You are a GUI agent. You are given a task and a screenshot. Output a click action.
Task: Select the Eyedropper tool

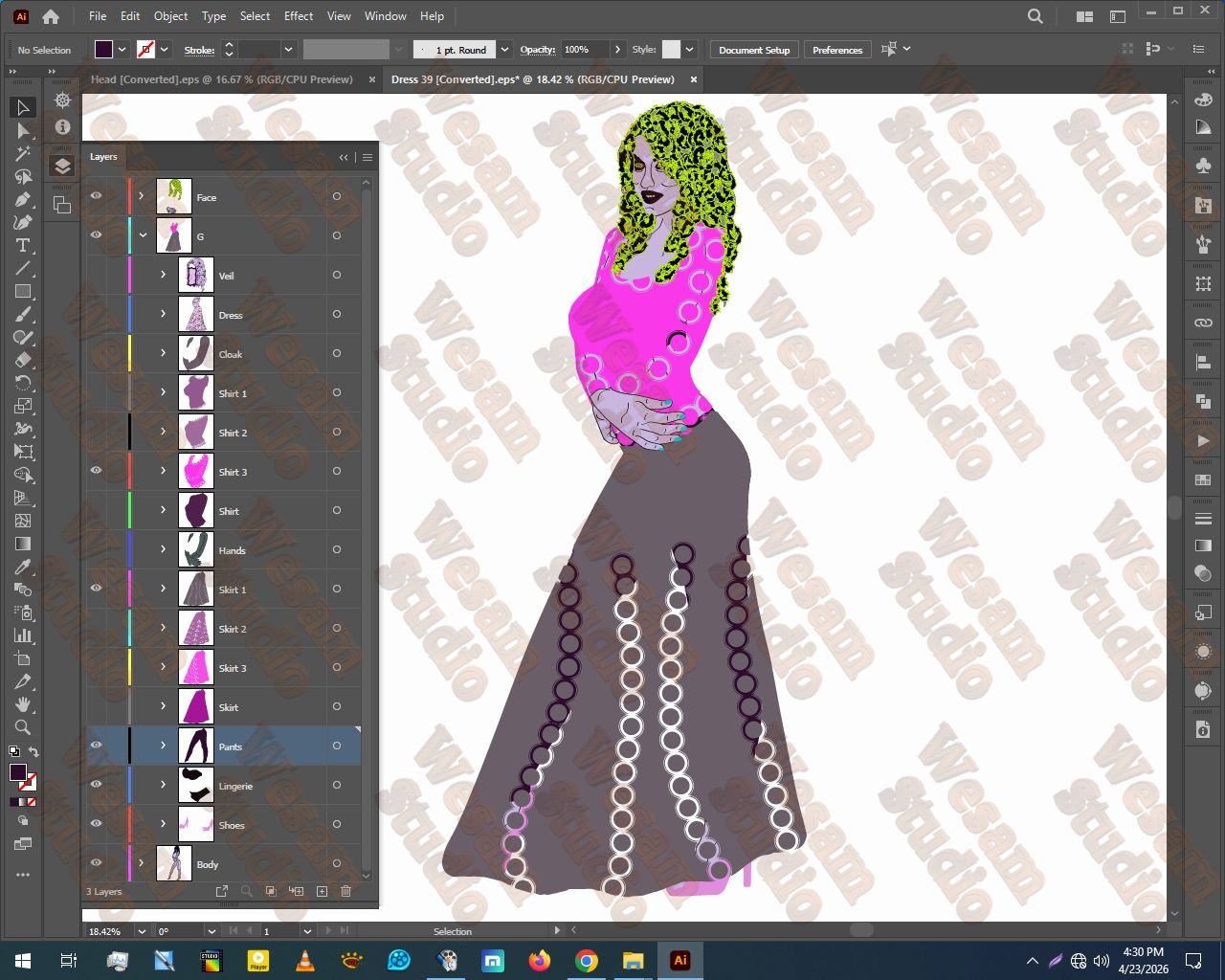click(23, 567)
